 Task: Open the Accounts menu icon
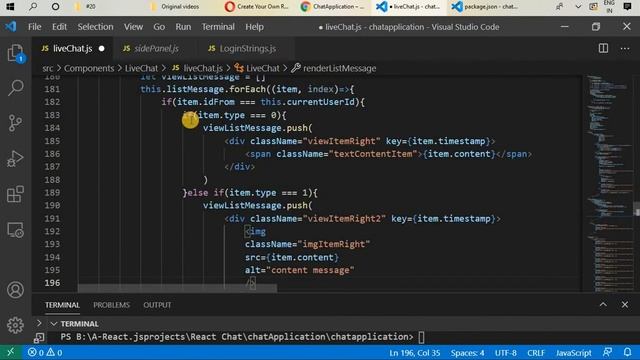pyautogui.click(x=16, y=290)
